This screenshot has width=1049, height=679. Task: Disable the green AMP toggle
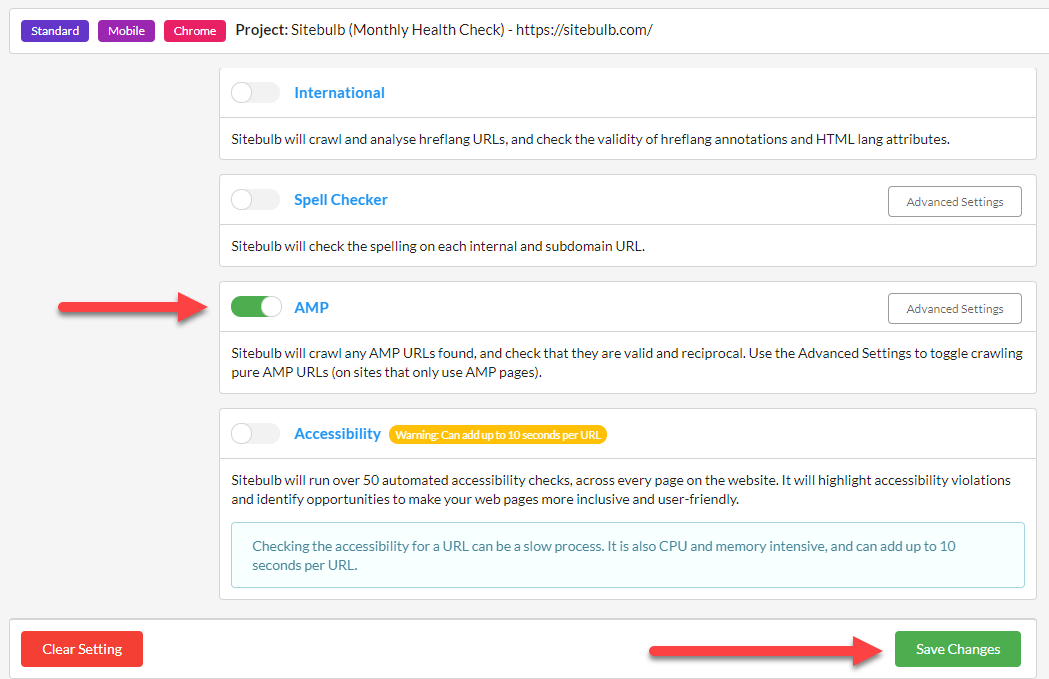tap(256, 306)
